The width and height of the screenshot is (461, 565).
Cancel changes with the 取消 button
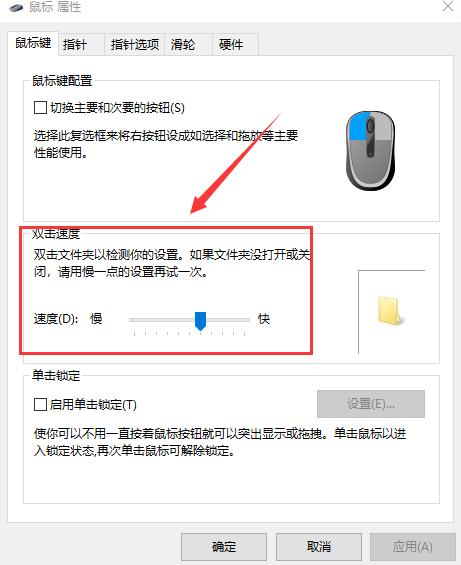point(319,547)
